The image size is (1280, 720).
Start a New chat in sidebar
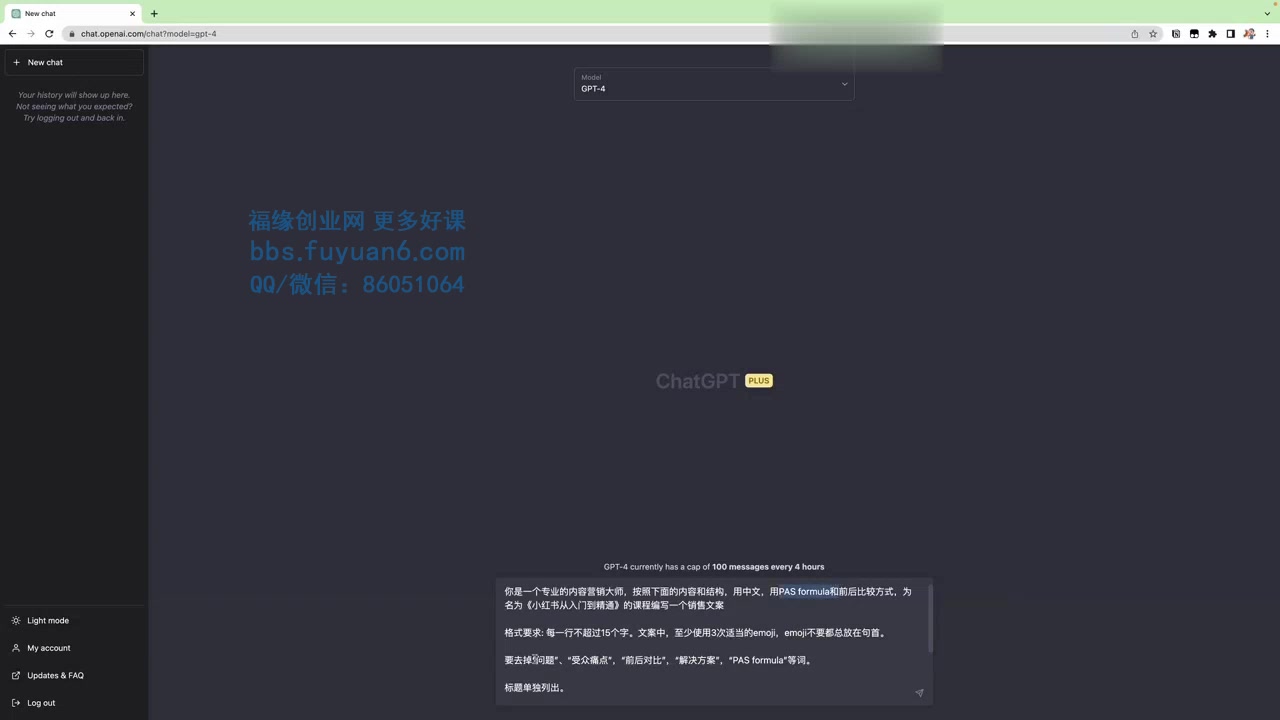(x=74, y=62)
